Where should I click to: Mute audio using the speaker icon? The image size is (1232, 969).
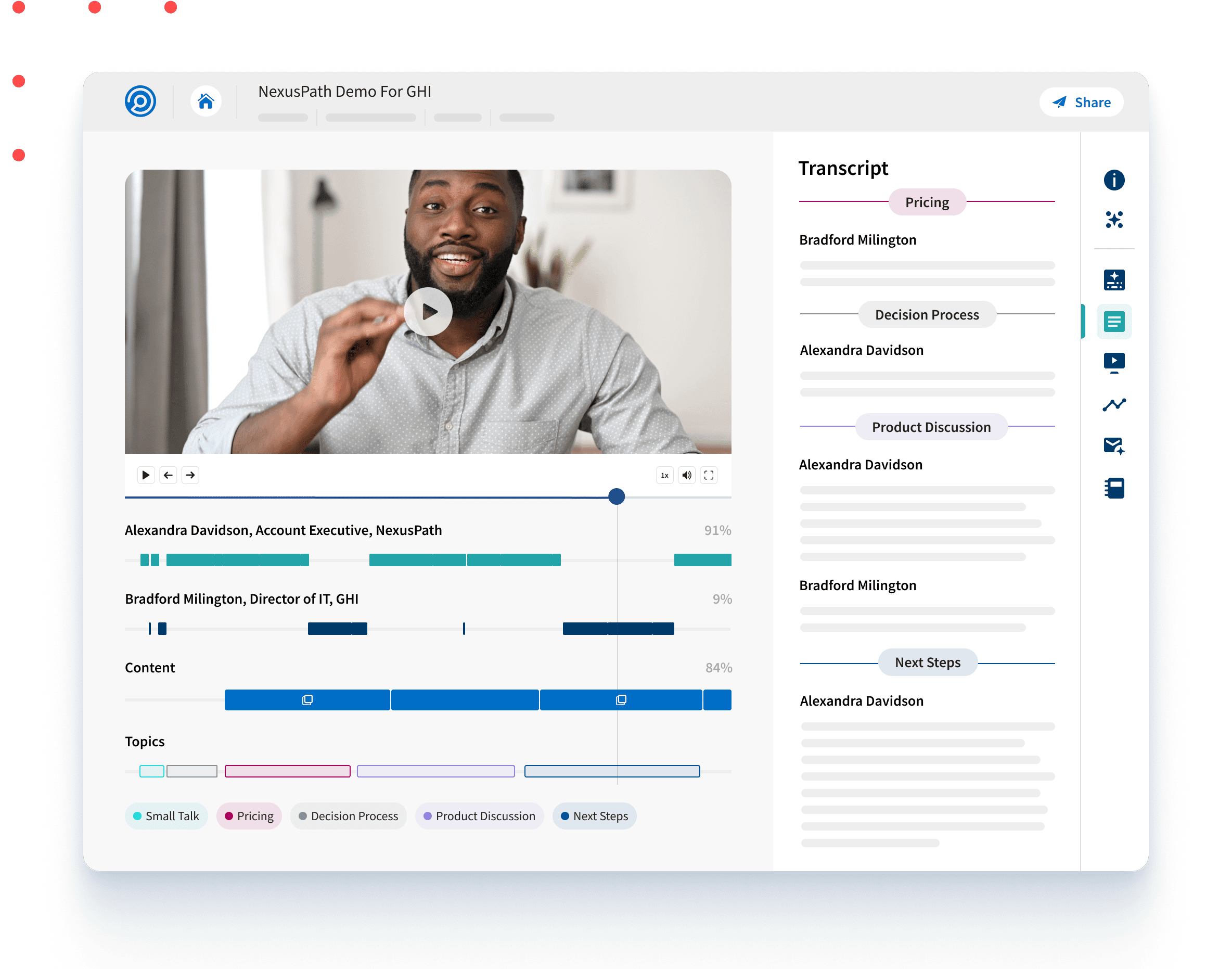point(686,475)
